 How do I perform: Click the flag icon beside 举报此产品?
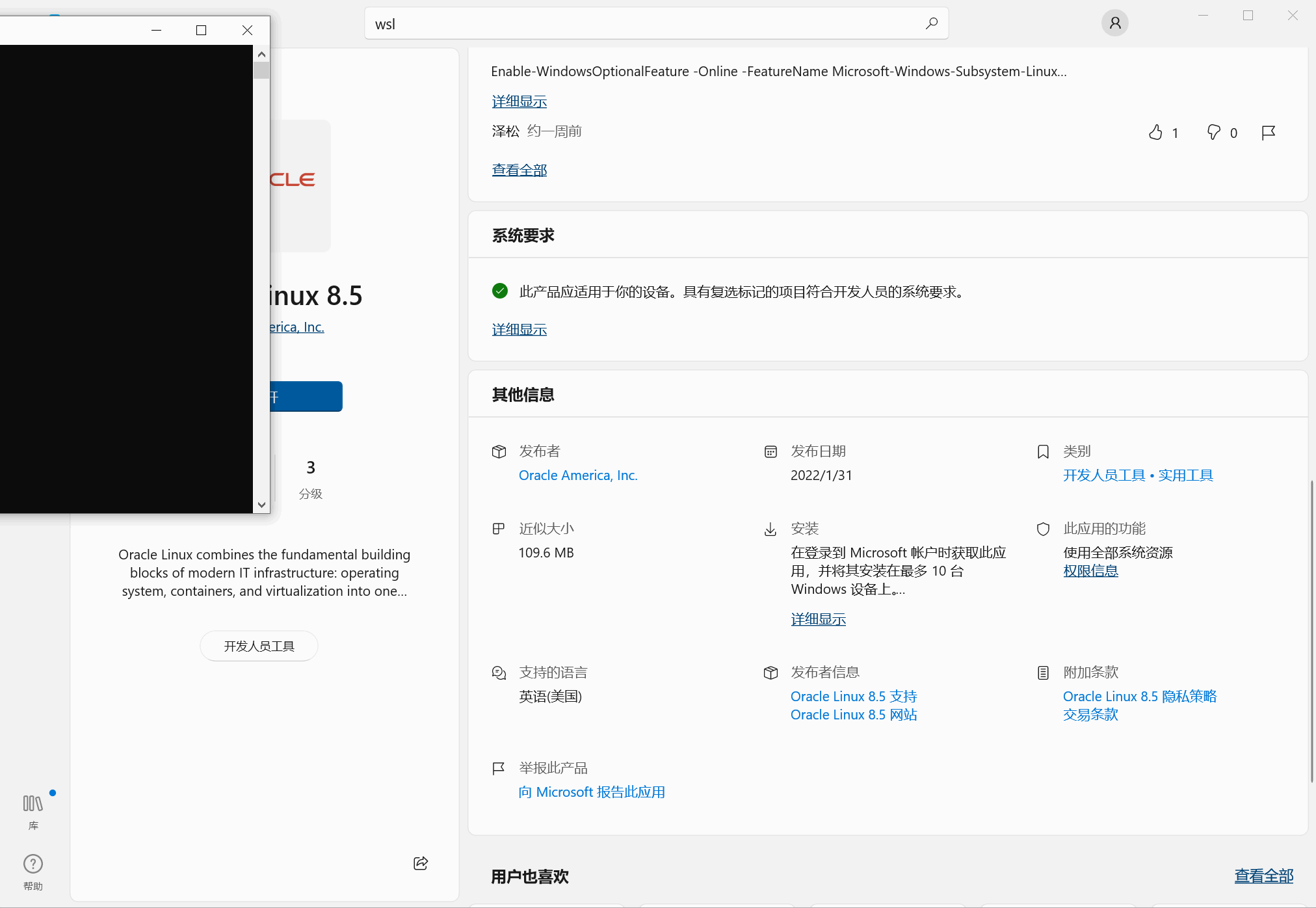tap(498, 768)
